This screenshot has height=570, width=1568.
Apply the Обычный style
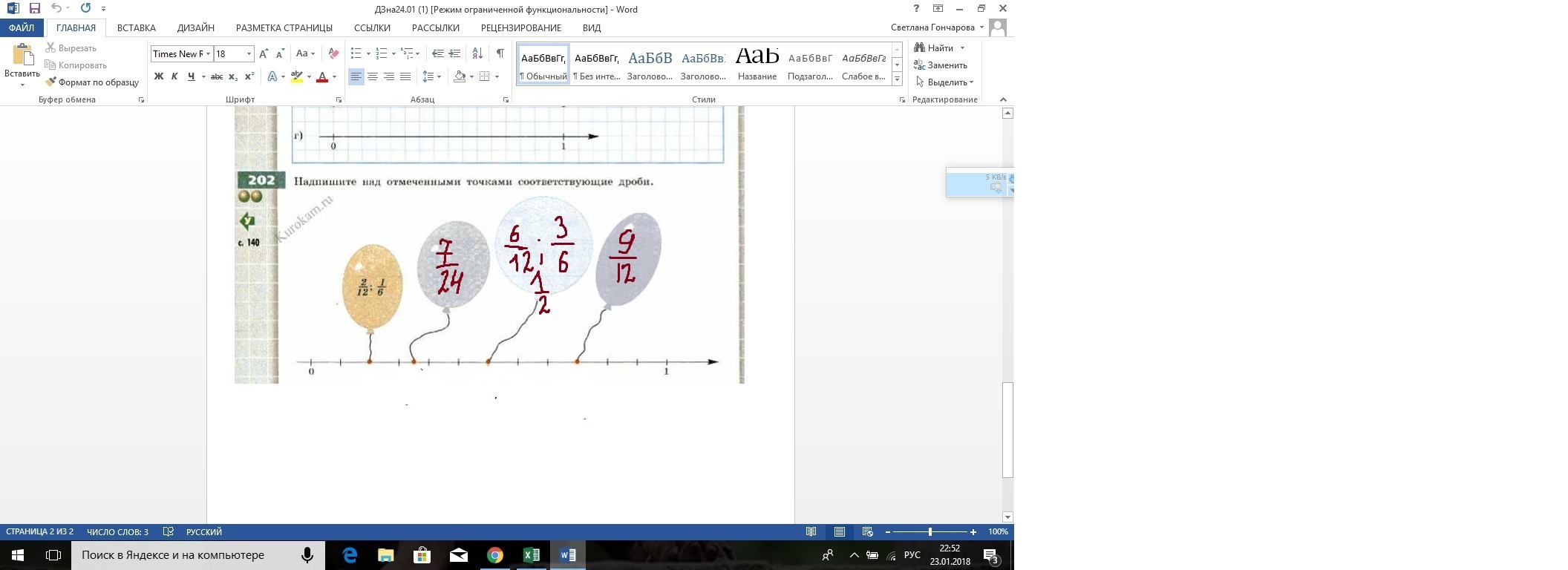click(x=543, y=63)
